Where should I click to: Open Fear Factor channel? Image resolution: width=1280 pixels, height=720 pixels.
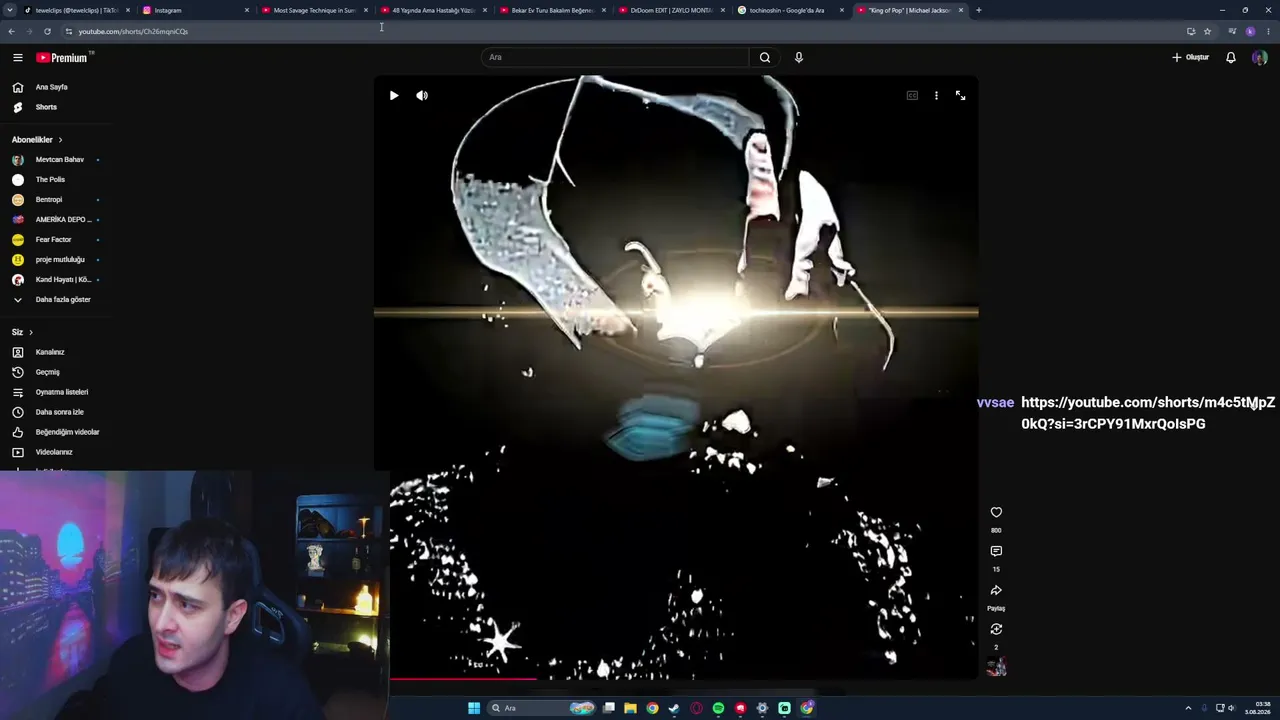point(56,240)
